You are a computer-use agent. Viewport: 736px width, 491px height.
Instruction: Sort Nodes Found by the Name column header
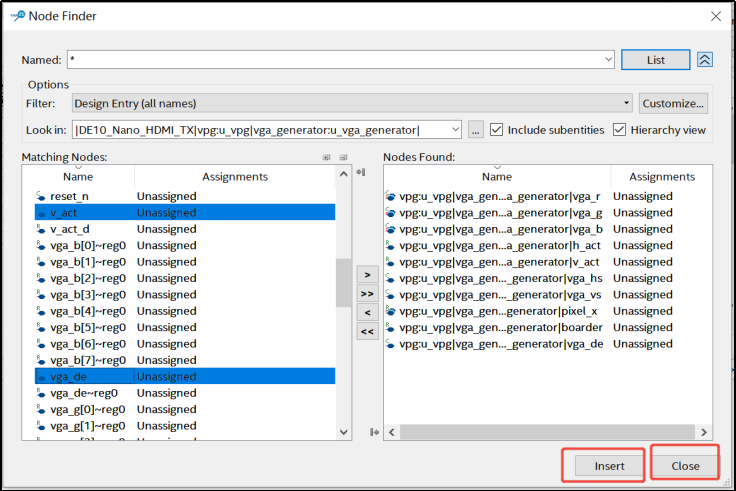point(497,176)
